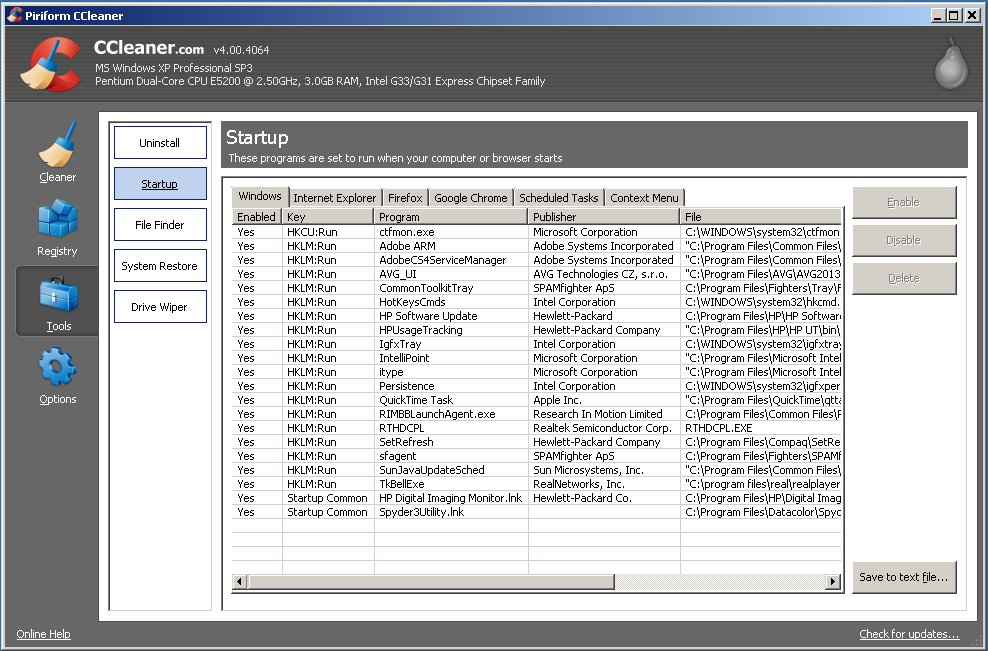Select the HotKeysCmds entry
This screenshot has width=988, height=651.
click(537, 302)
